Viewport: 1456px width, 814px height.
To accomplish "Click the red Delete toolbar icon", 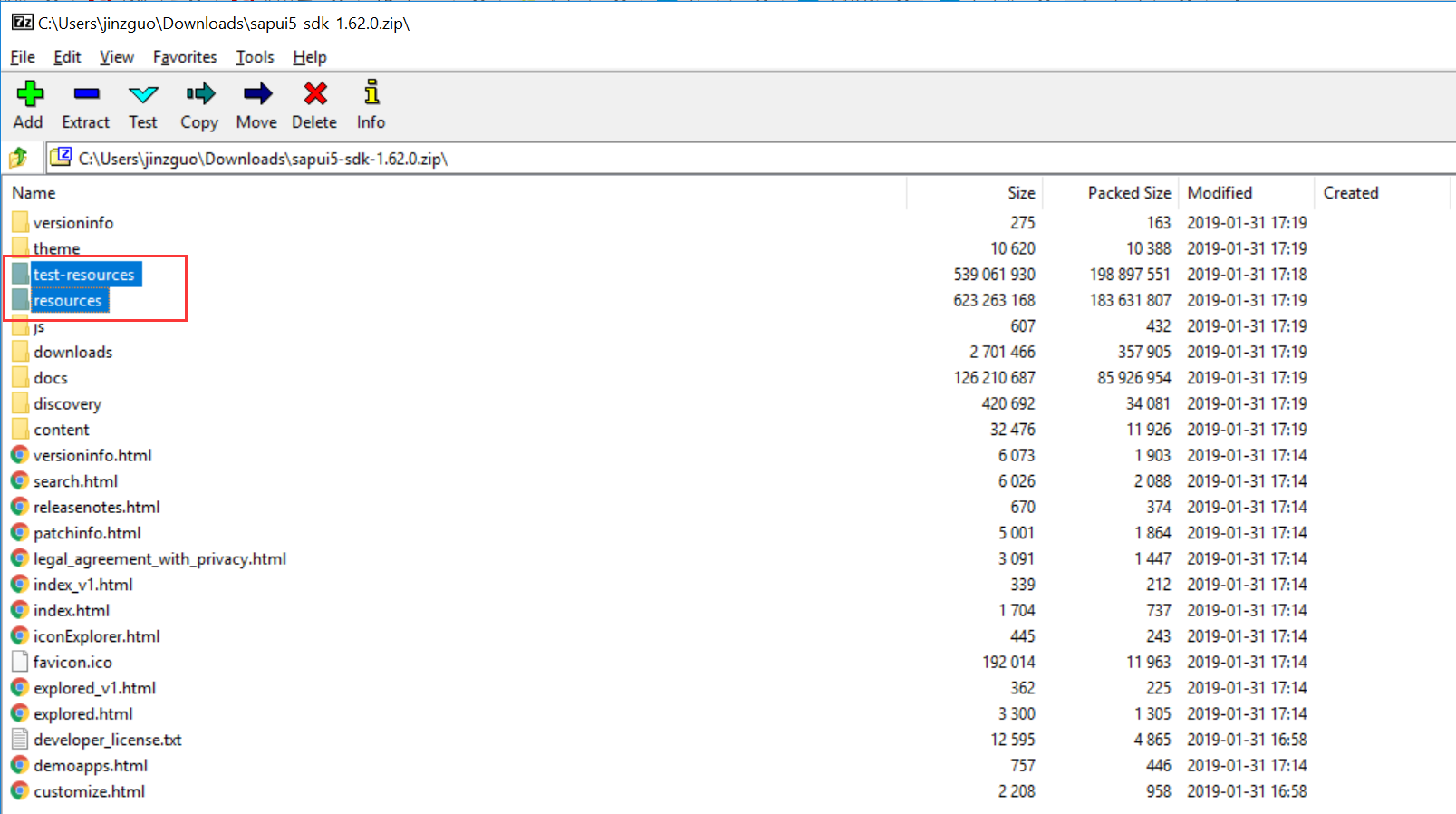I will [315, 93].
